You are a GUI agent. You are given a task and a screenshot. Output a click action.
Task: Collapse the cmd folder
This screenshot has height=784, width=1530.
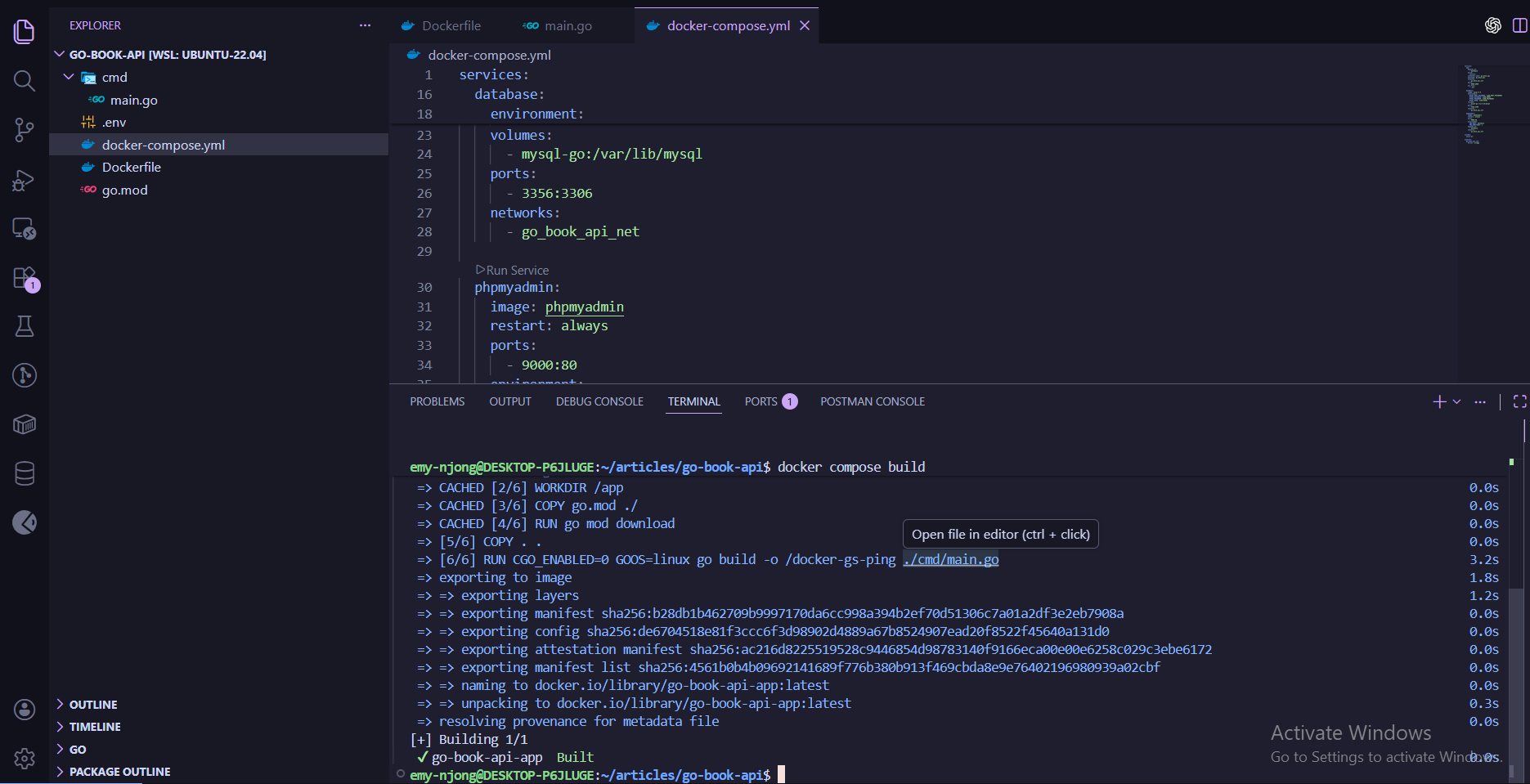(69, 77)
